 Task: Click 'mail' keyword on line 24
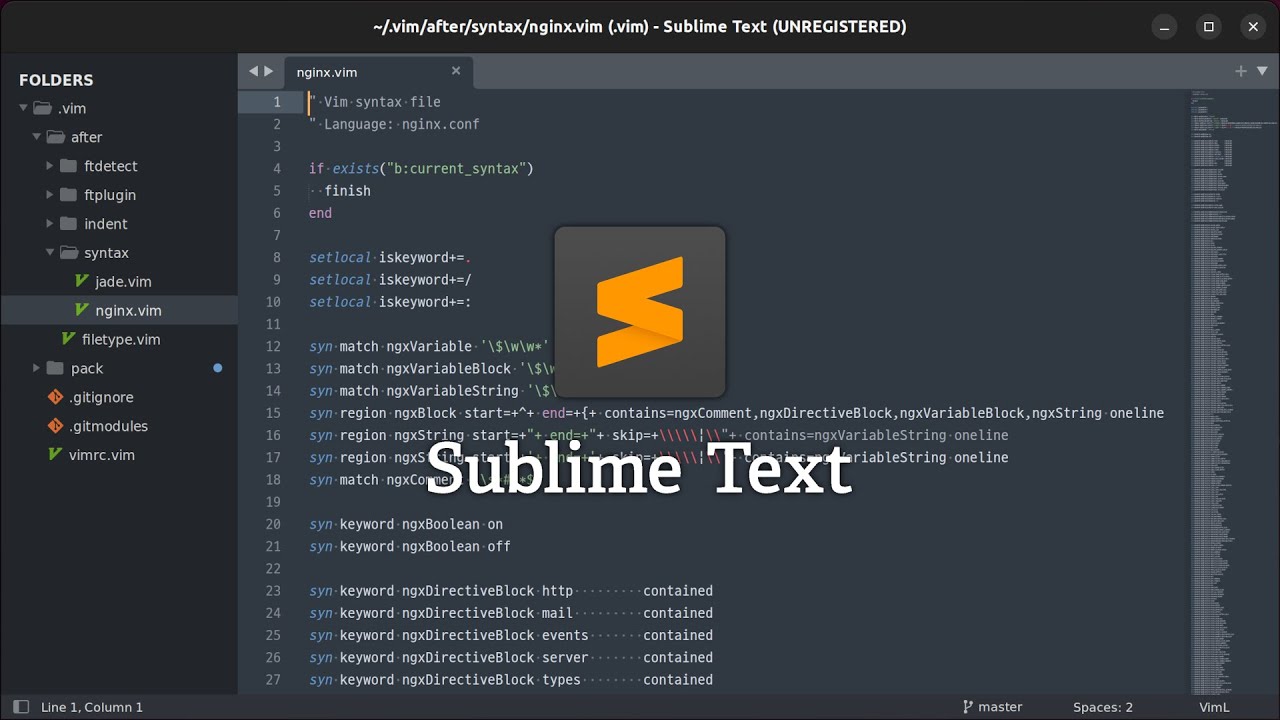557,613
